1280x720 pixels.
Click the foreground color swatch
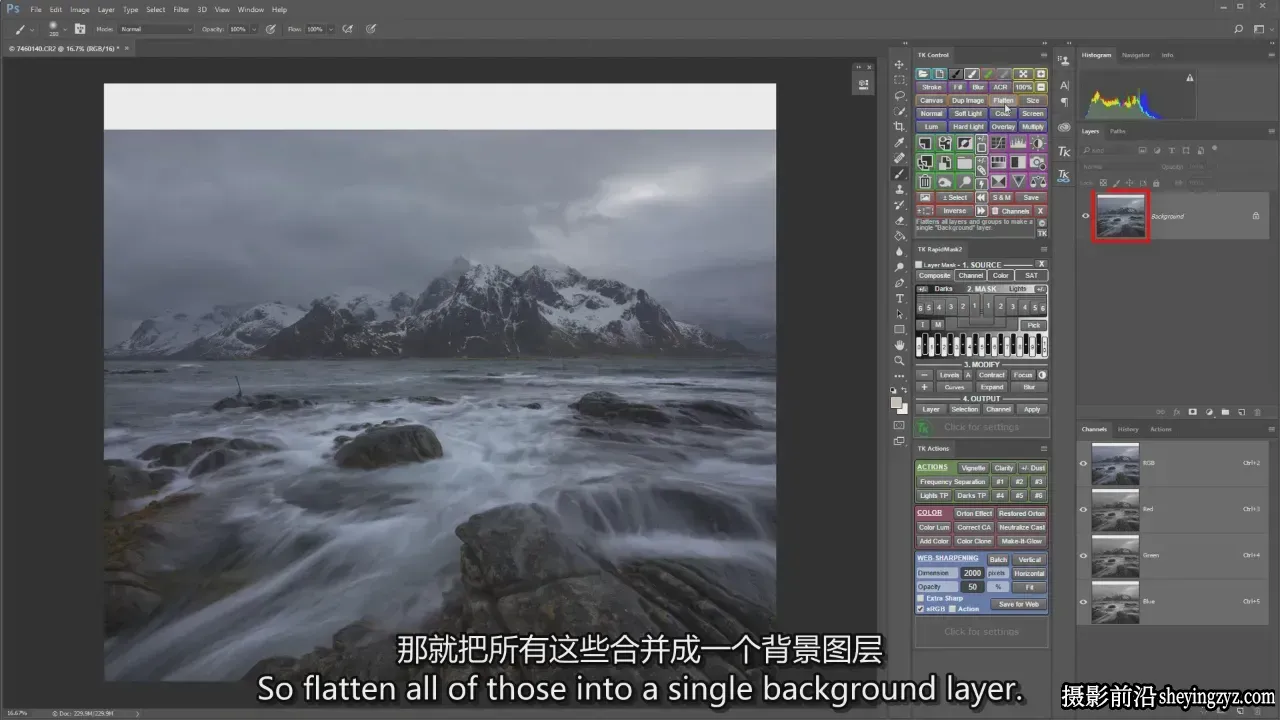click(x=896, y=401)
